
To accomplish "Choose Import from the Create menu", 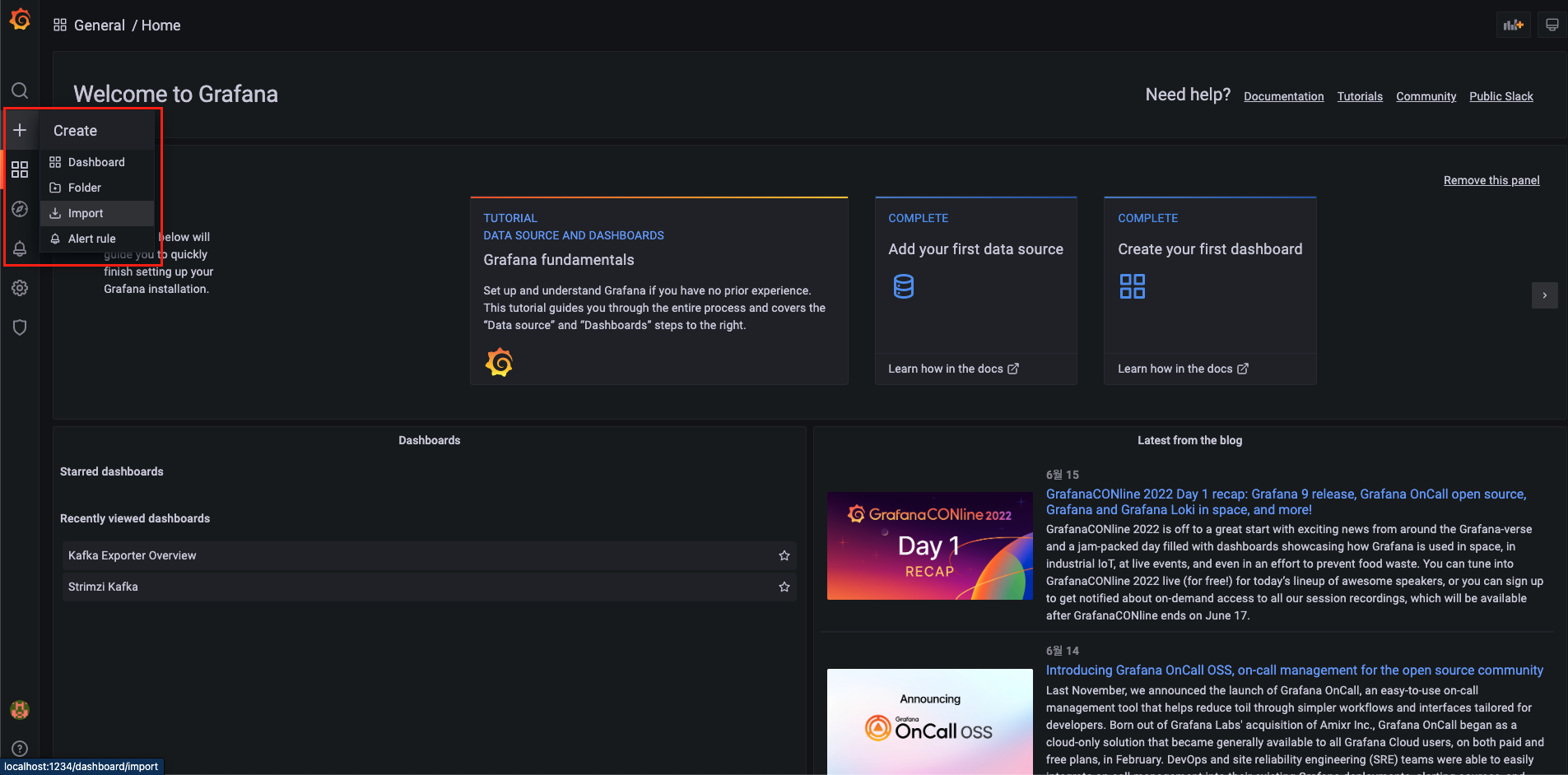I will (97, 213).
